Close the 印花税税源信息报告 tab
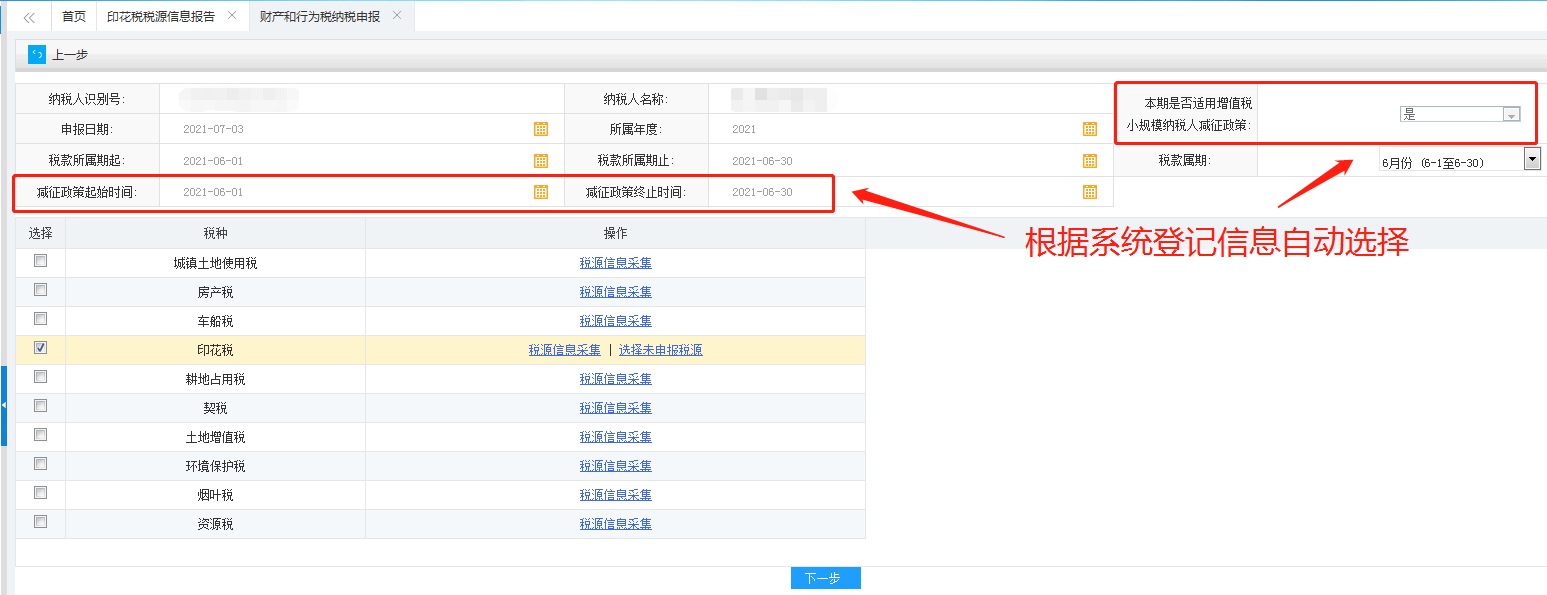The image size is (1547, 595). [232, 16]
